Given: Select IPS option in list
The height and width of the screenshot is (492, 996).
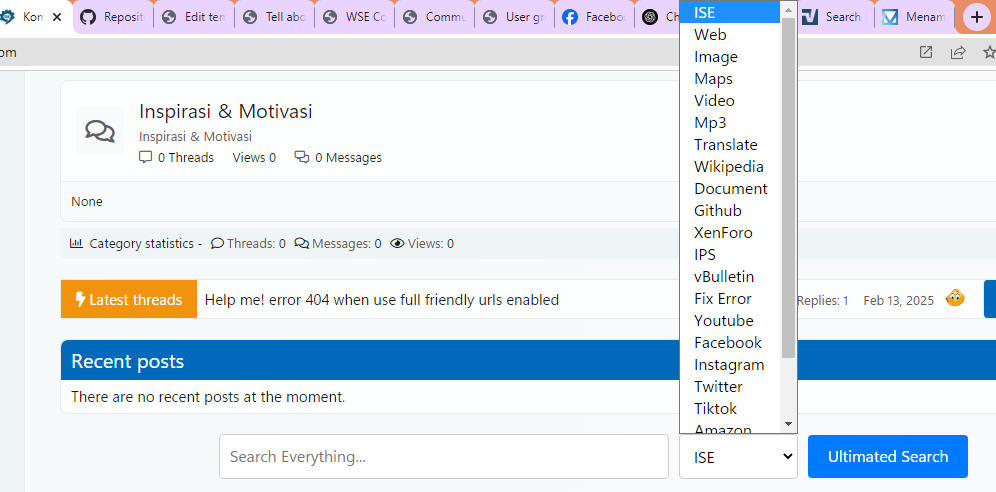Looking at the screenshot, I should click(730, 255).
